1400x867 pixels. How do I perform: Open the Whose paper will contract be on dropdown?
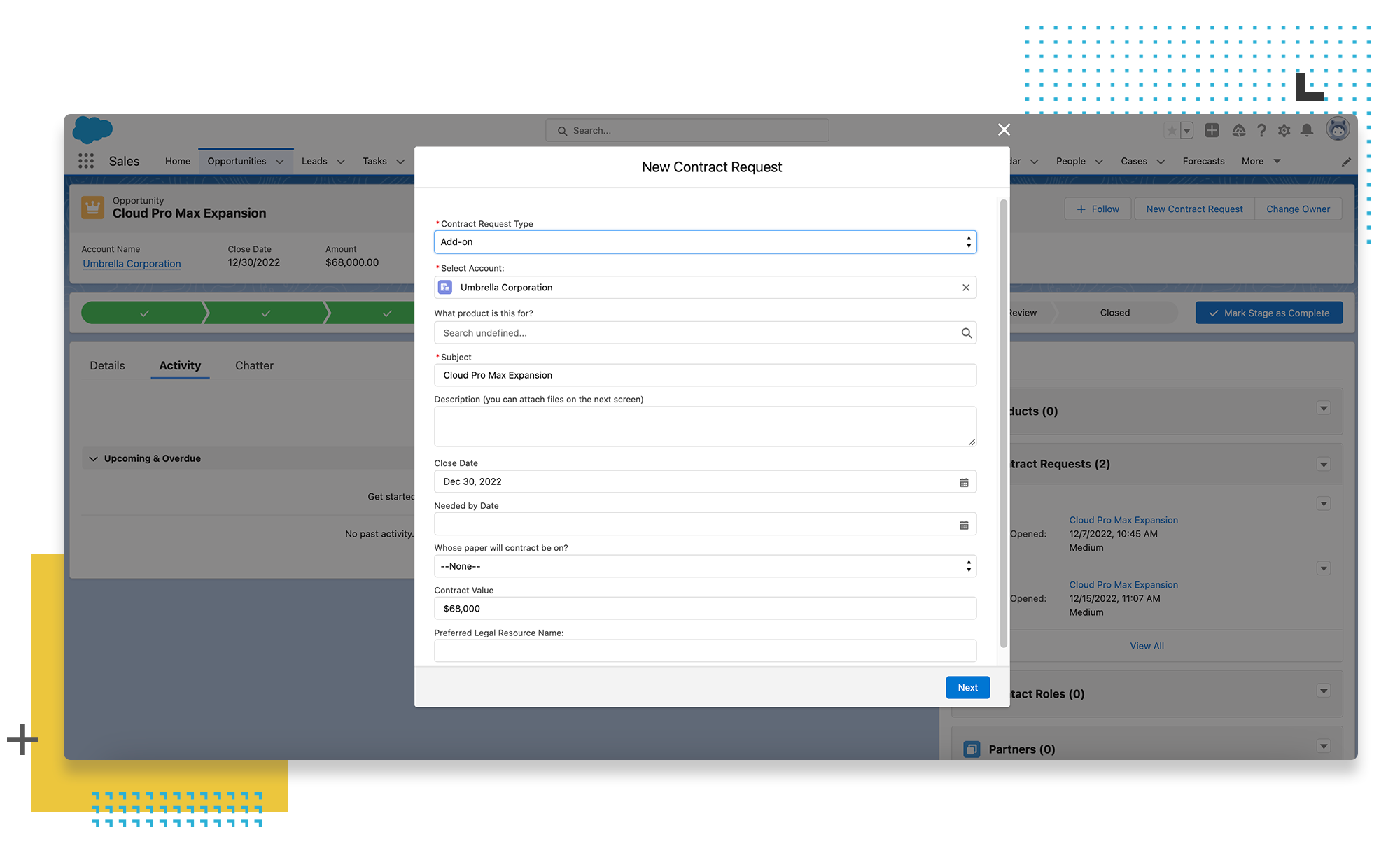pos(705,566)
